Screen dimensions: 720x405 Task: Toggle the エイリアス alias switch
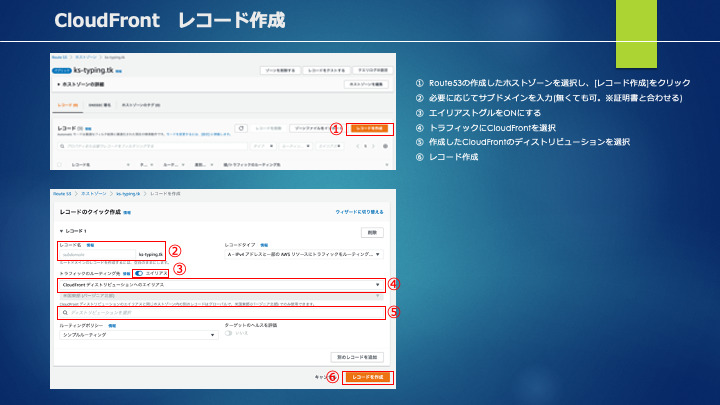(139, 273)
